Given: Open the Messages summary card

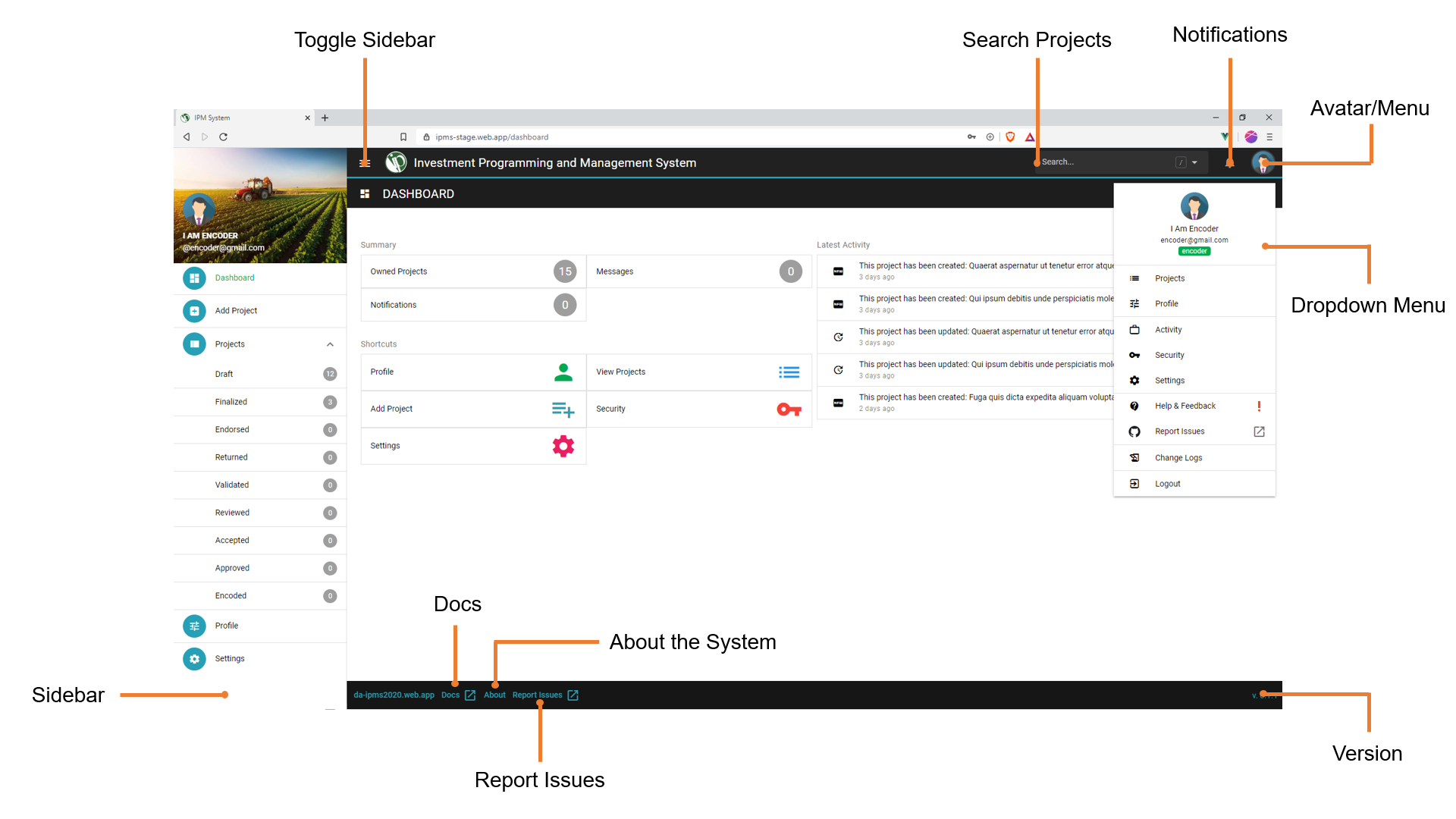Looking at the screenshot, I should [698, 271].
